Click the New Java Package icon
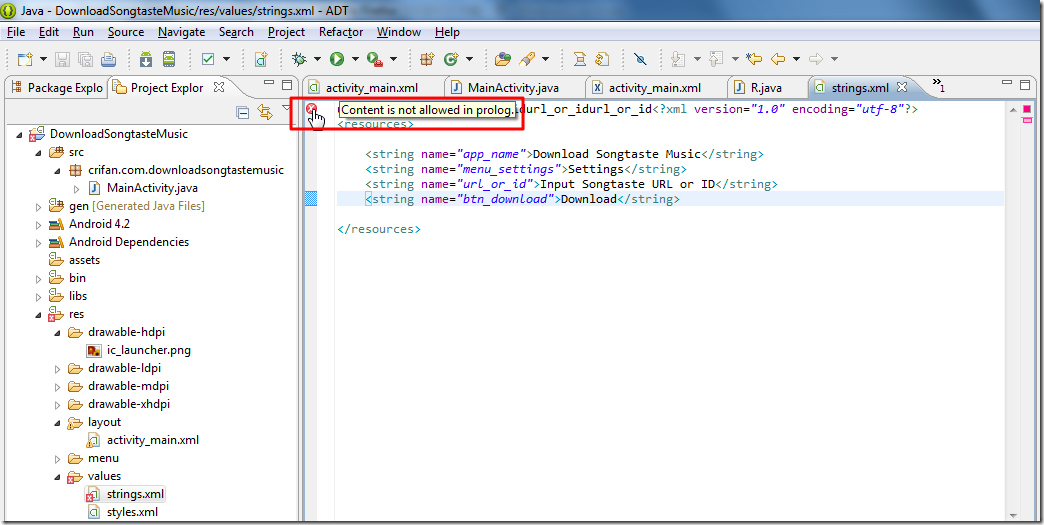Viewport: 1044px width, 525px height. pyautogui.click(x=427, y=59)
